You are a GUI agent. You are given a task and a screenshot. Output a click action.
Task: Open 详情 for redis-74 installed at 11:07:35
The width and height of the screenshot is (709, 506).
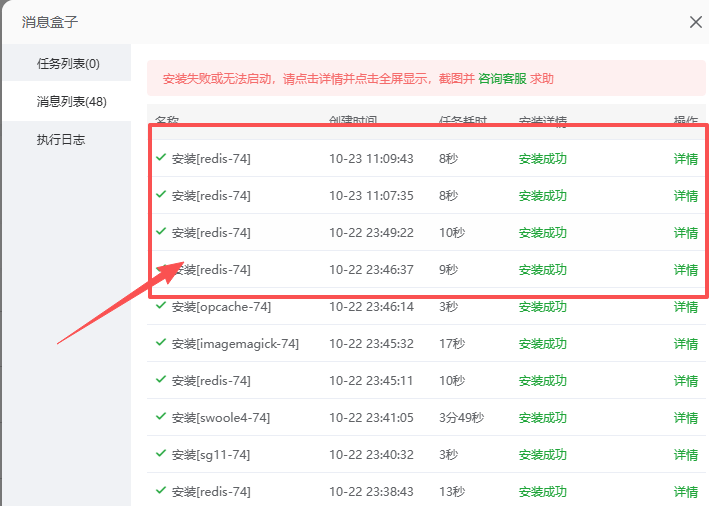(x=685, y=196)
